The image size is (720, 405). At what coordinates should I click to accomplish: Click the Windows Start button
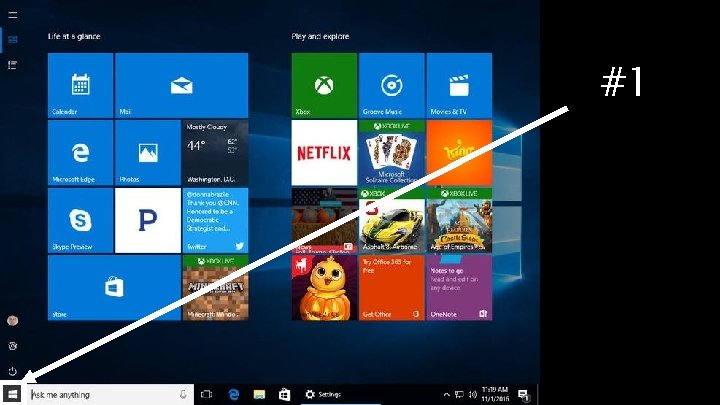[x=12, y=394]
